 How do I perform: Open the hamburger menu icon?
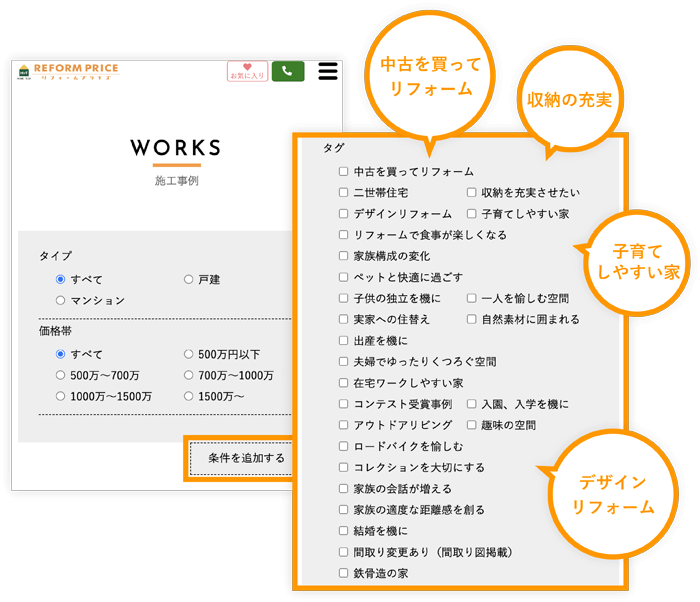(x=328, y=71)
